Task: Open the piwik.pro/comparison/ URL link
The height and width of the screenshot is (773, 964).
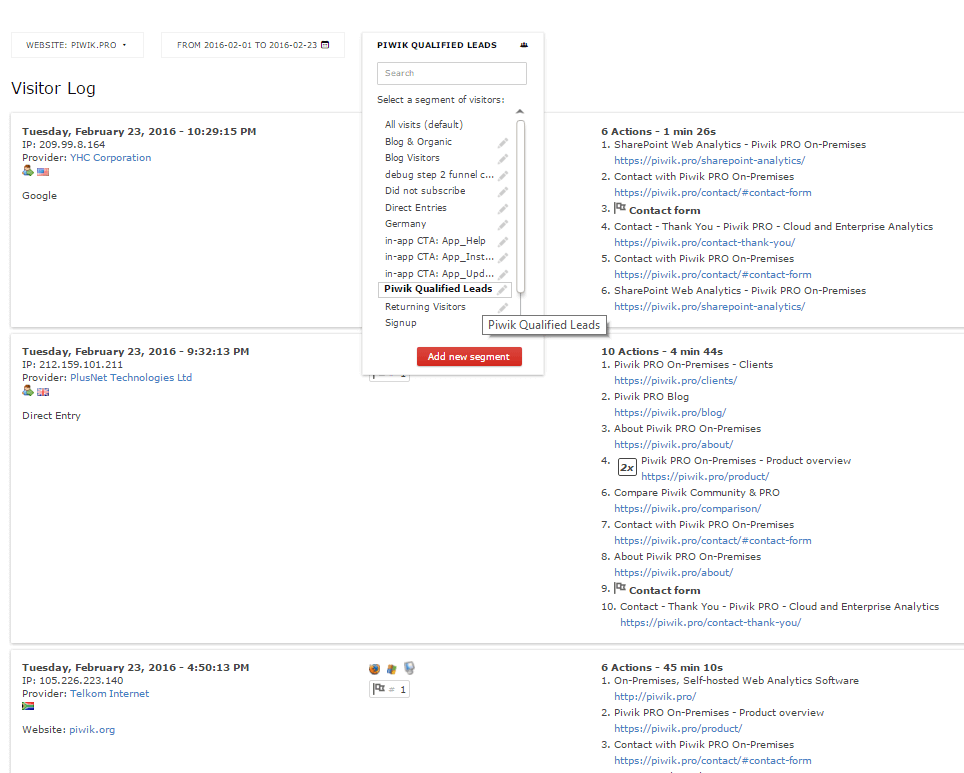Action: pos(687,509)
